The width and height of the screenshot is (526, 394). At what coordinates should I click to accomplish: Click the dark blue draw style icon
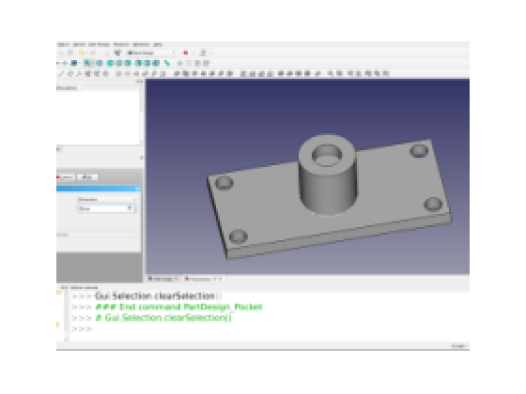point(74,63)
